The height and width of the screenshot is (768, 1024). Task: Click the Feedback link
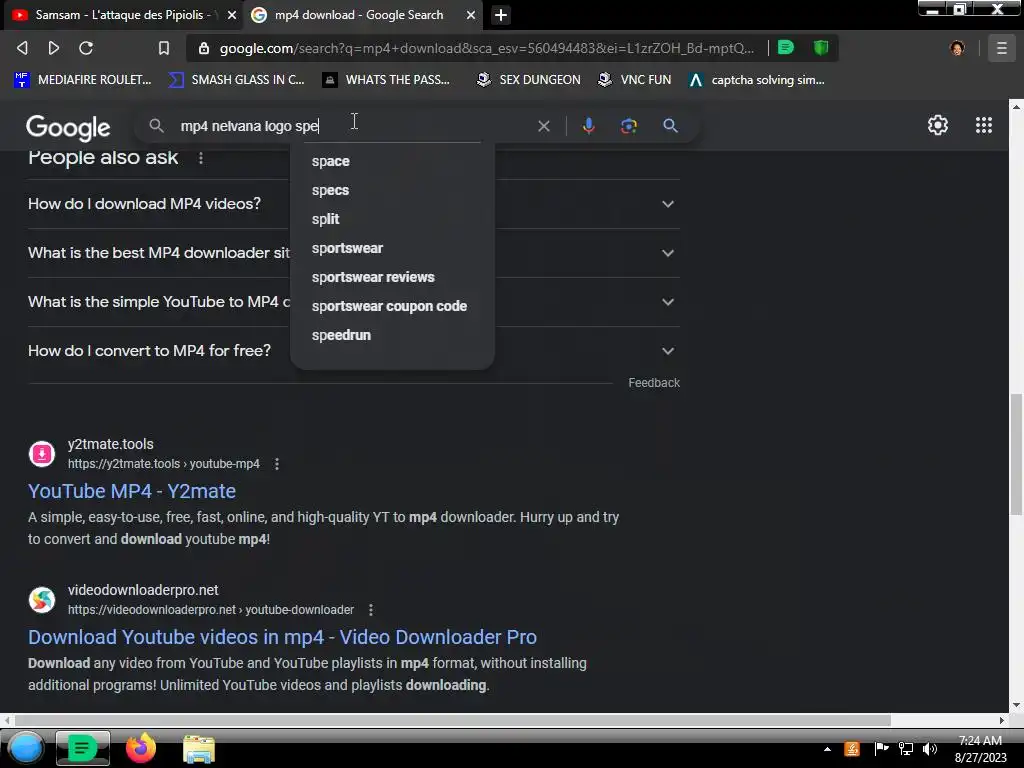pos(654,383)
